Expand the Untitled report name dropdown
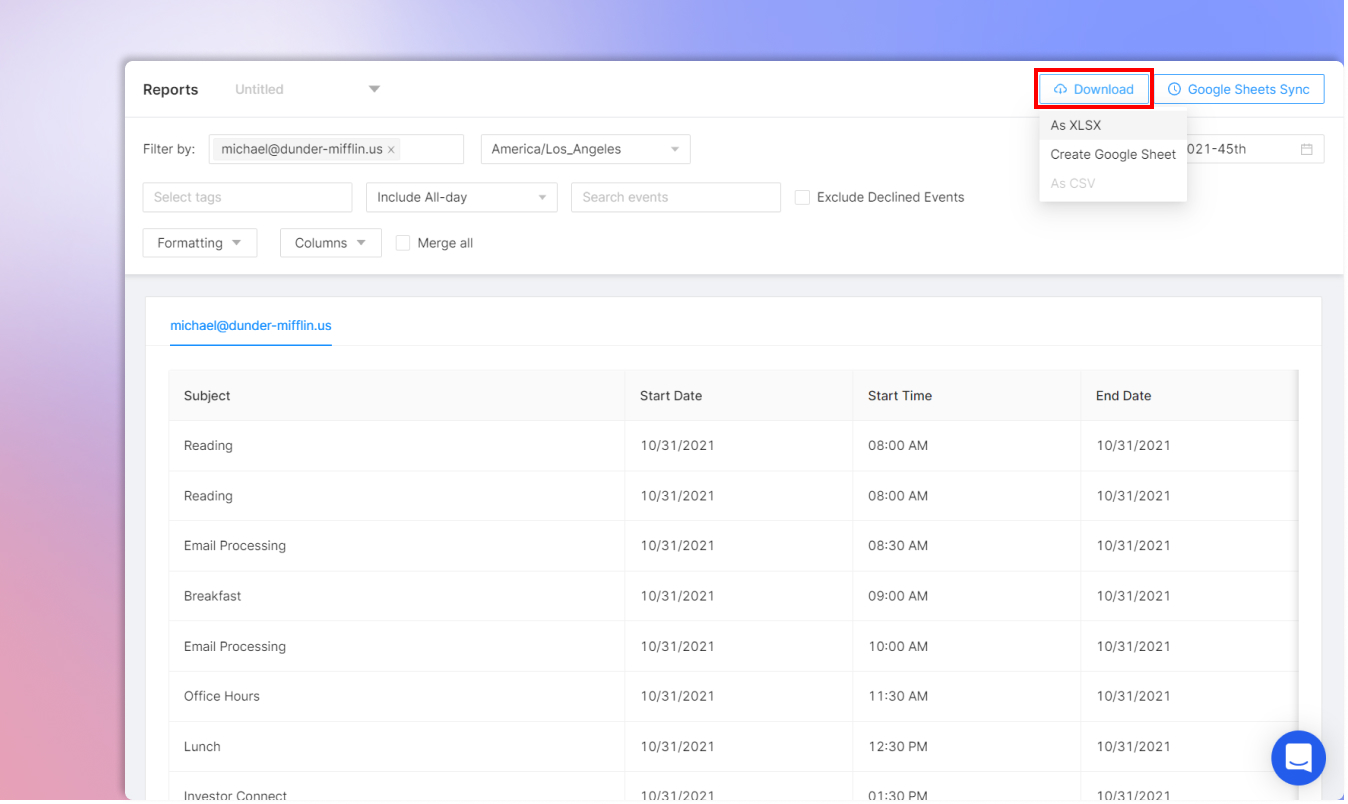The height and width of the screenshot is (804, 1348). click(x=373, y=89)
